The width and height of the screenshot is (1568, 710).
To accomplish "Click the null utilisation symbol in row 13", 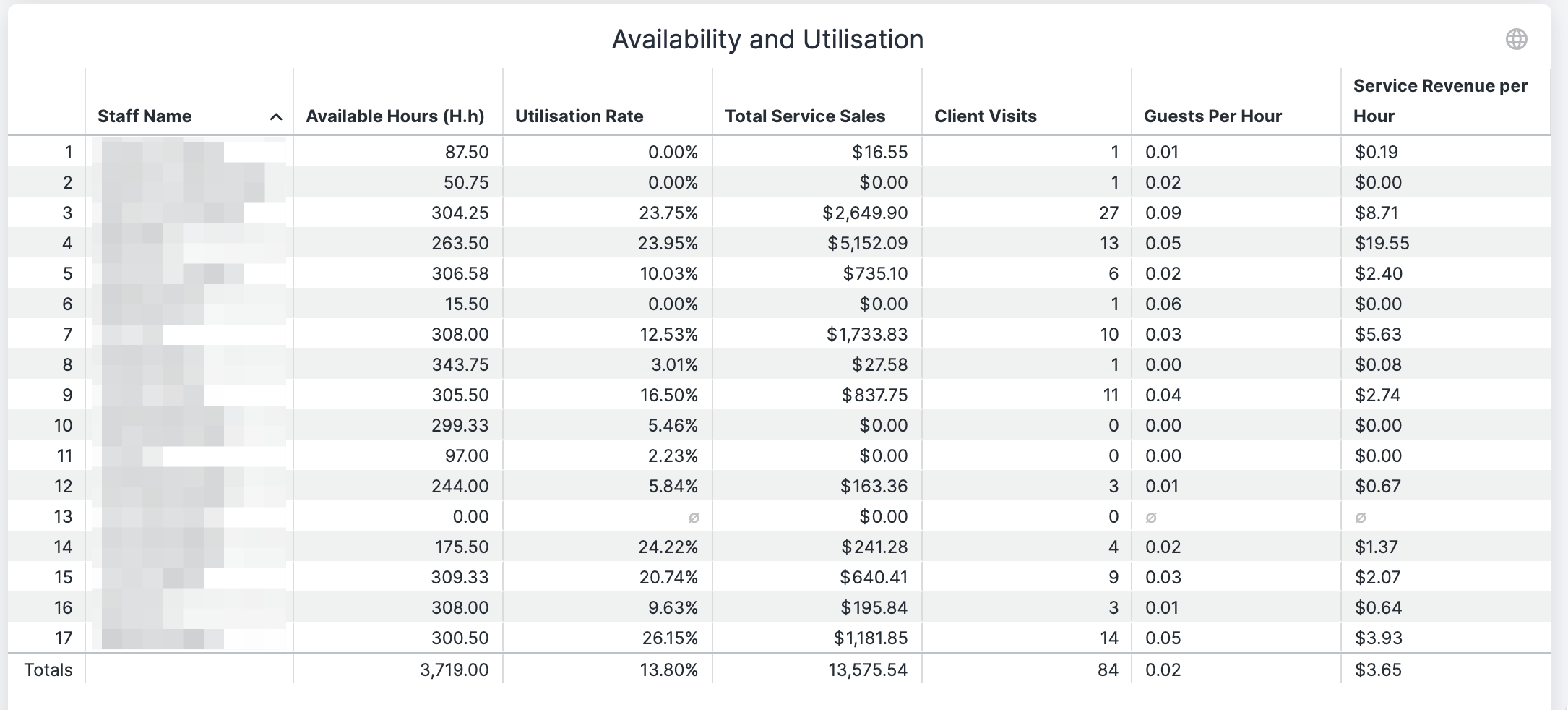I will [x=694, y=518].
